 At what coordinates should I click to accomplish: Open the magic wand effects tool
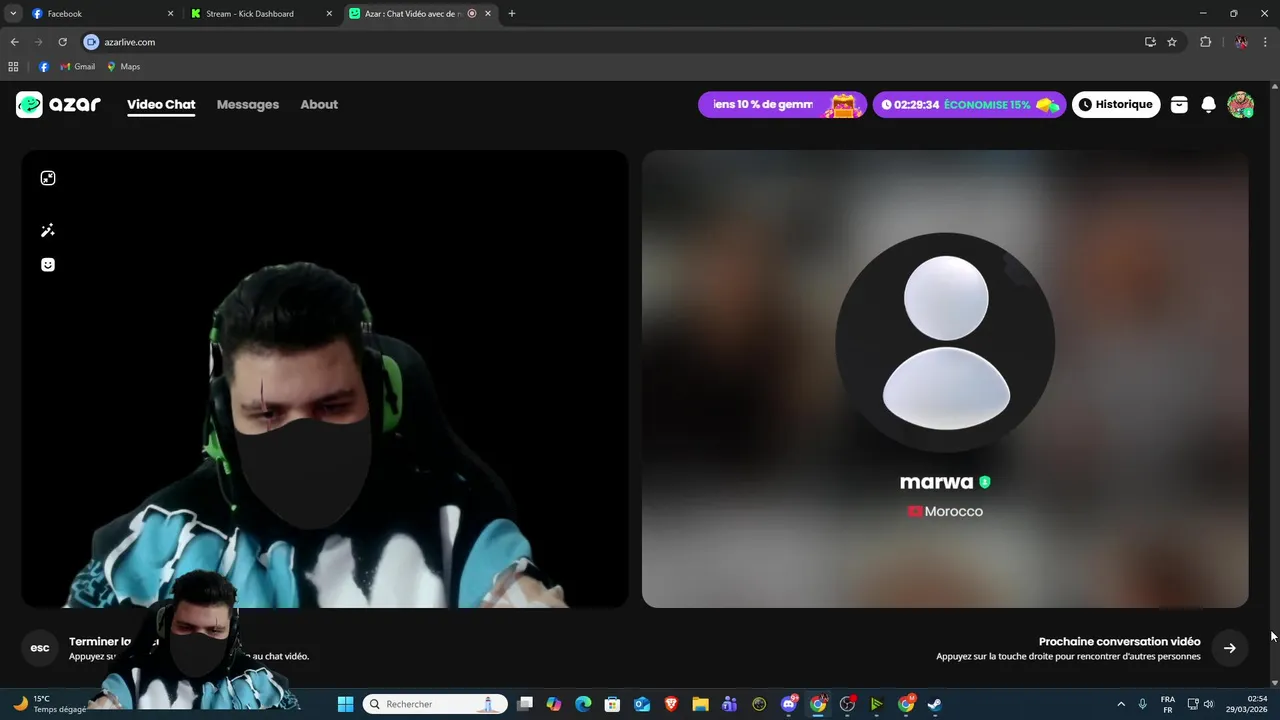(x=47, y=231)
